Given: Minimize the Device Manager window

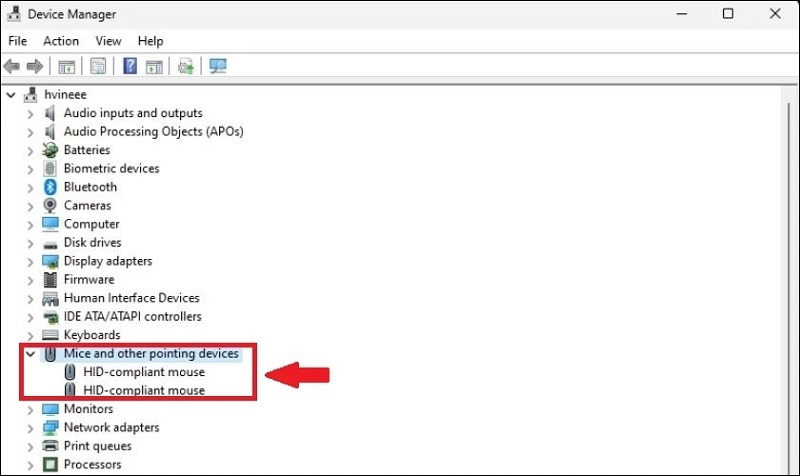Looking at the screenshot, I should [x=682, y=14].
